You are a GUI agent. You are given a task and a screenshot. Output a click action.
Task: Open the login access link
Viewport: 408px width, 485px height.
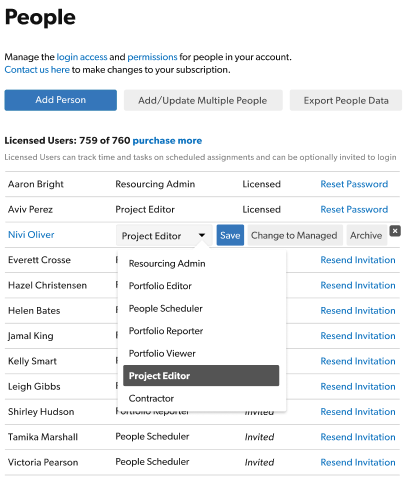pyautogui.click(x=82, y=57)
